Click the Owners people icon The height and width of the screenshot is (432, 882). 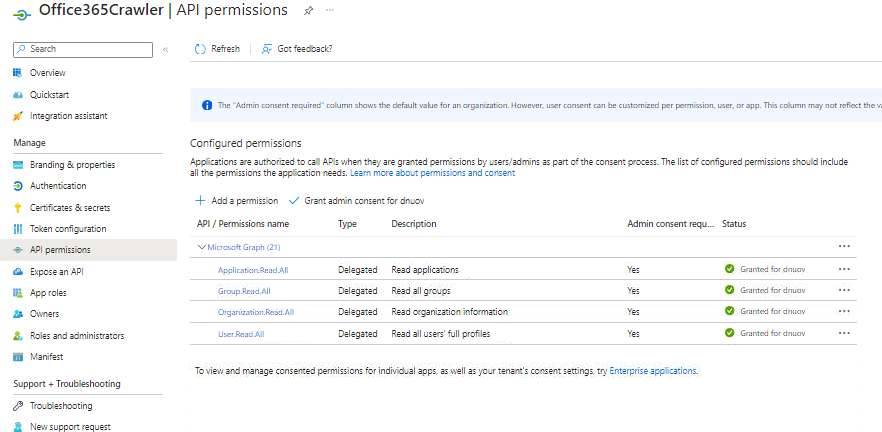tap(18, 314)
